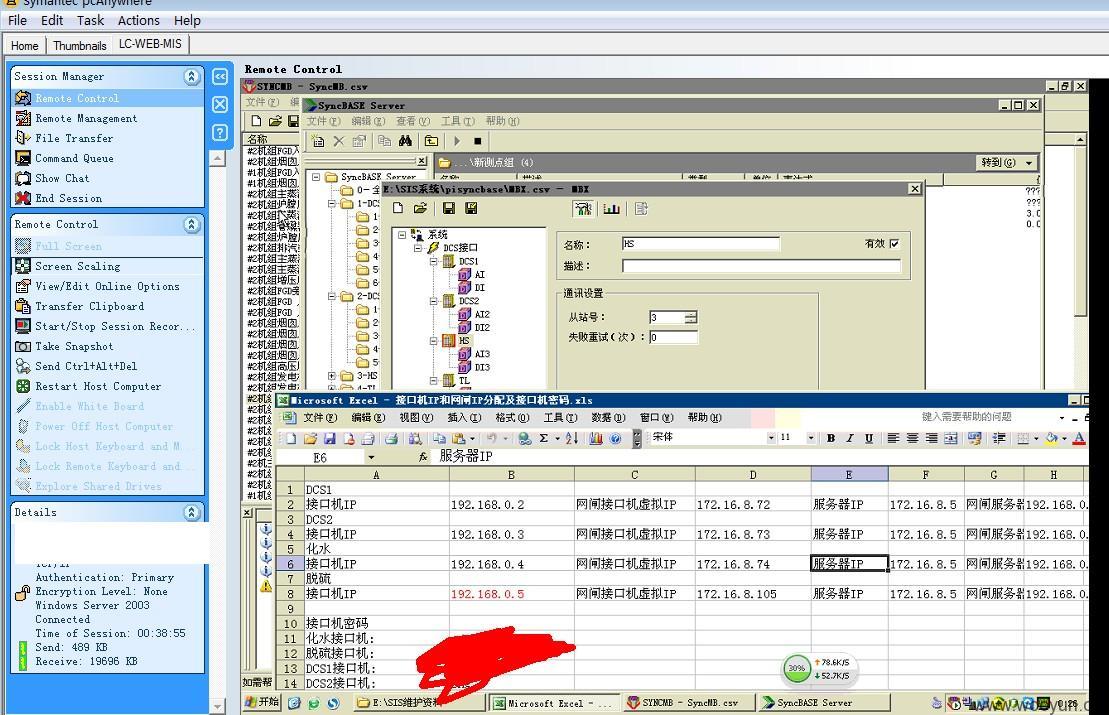Open Remote Management in Session Manager

[x=86, y=118]
